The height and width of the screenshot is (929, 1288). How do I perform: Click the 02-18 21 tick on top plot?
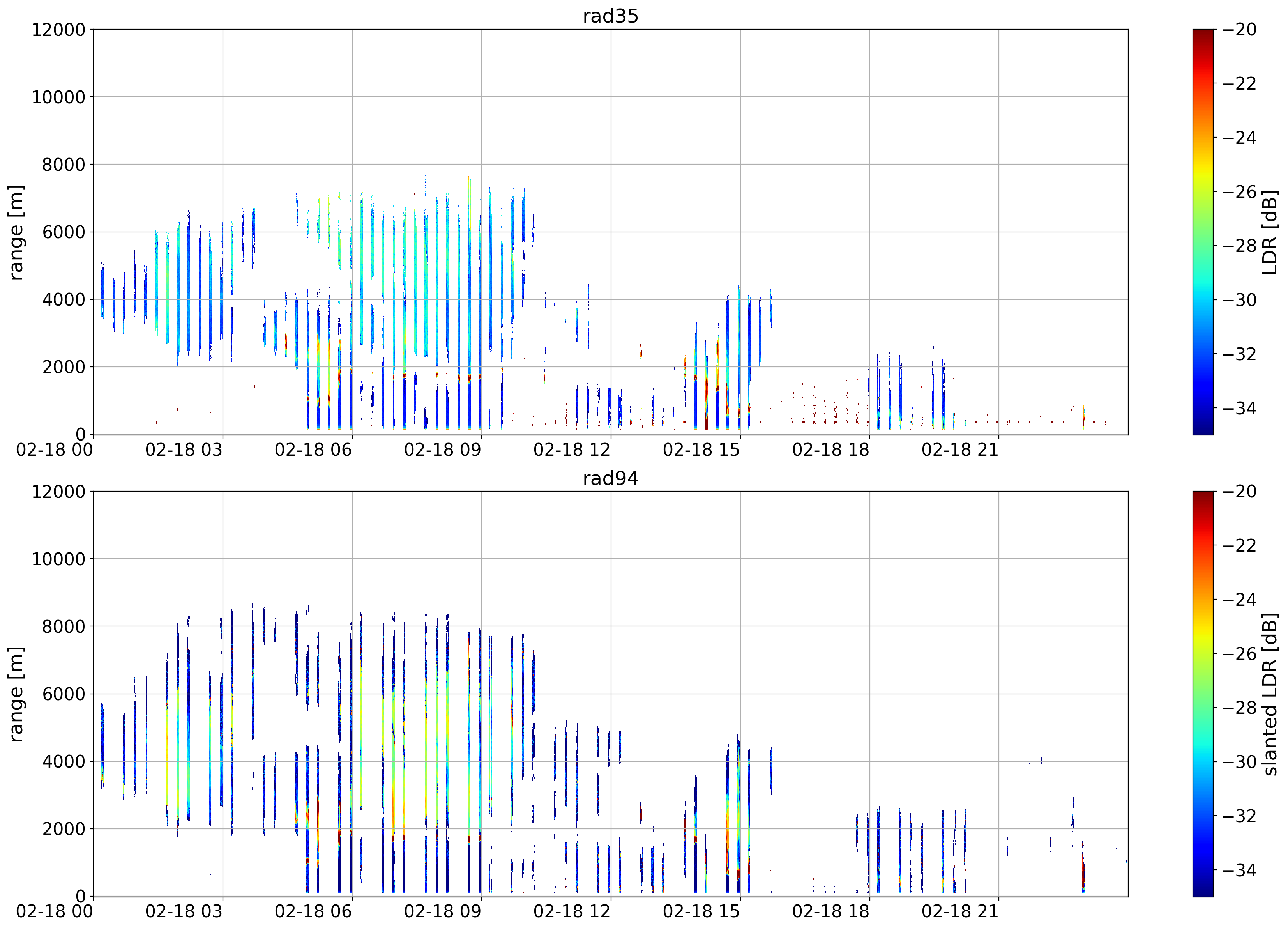point(960,450)
